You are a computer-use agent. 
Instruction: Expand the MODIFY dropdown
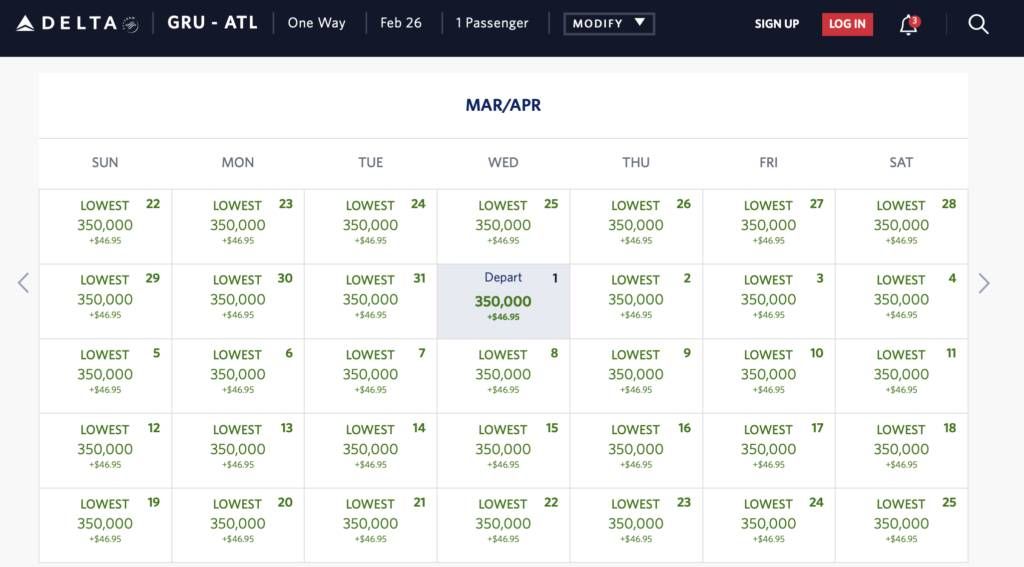(x=609, y=24)
